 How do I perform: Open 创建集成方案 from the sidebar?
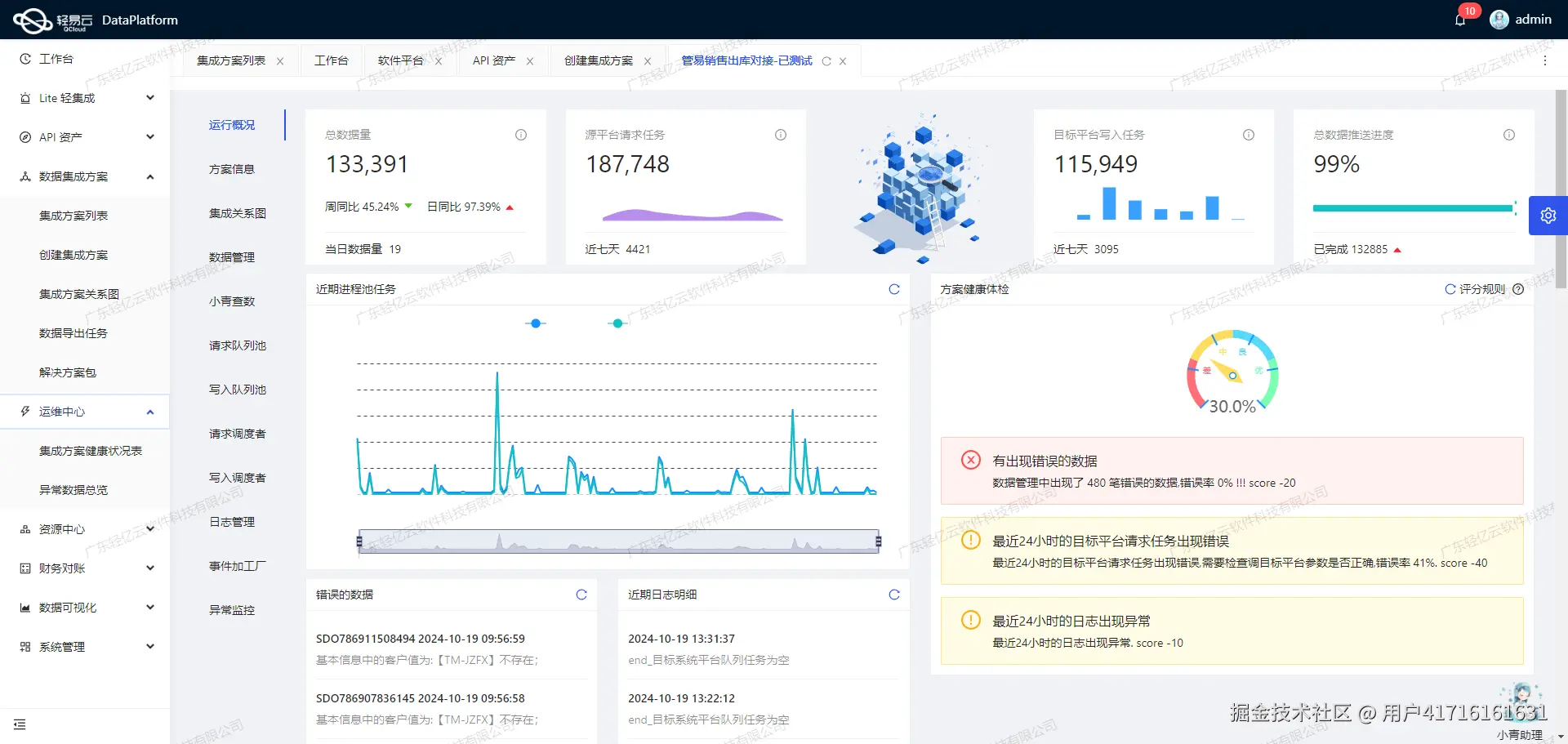click(x=73, y=254)
